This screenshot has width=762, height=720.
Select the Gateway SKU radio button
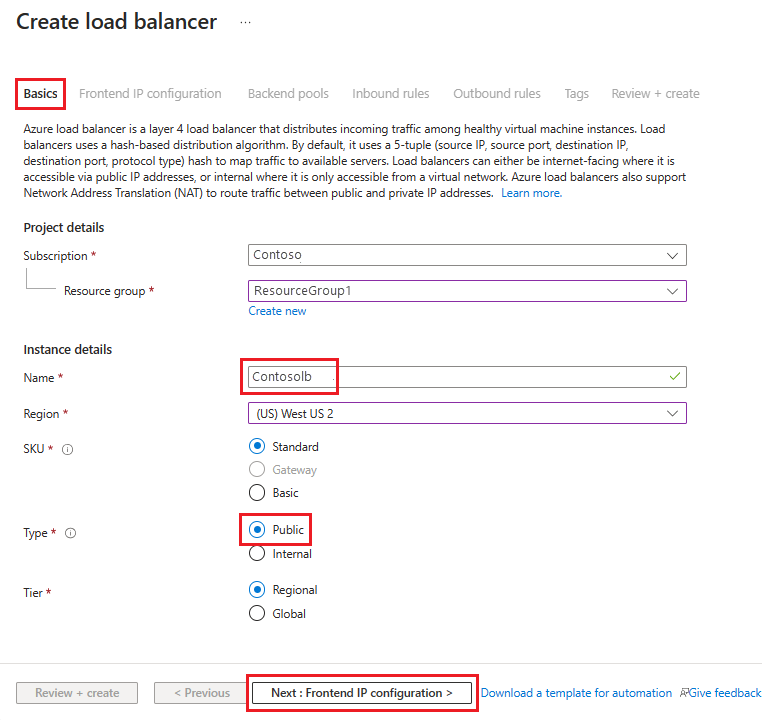click(x=257, y=469)
